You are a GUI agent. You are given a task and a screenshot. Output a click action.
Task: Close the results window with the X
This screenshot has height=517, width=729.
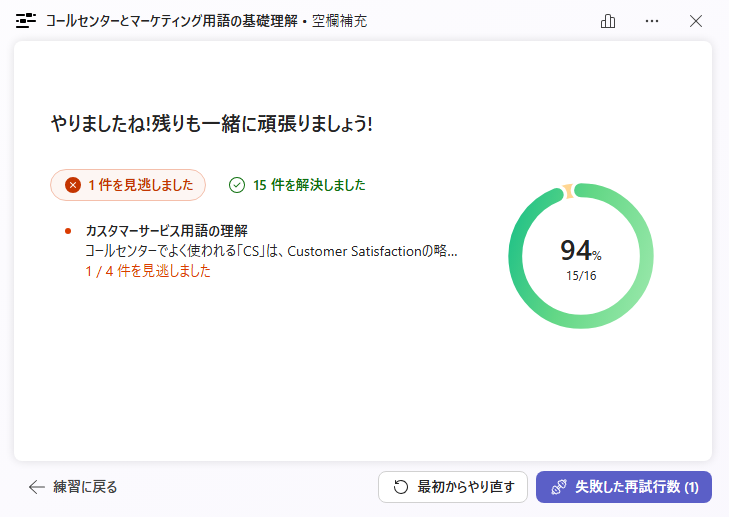coord(696,21)
